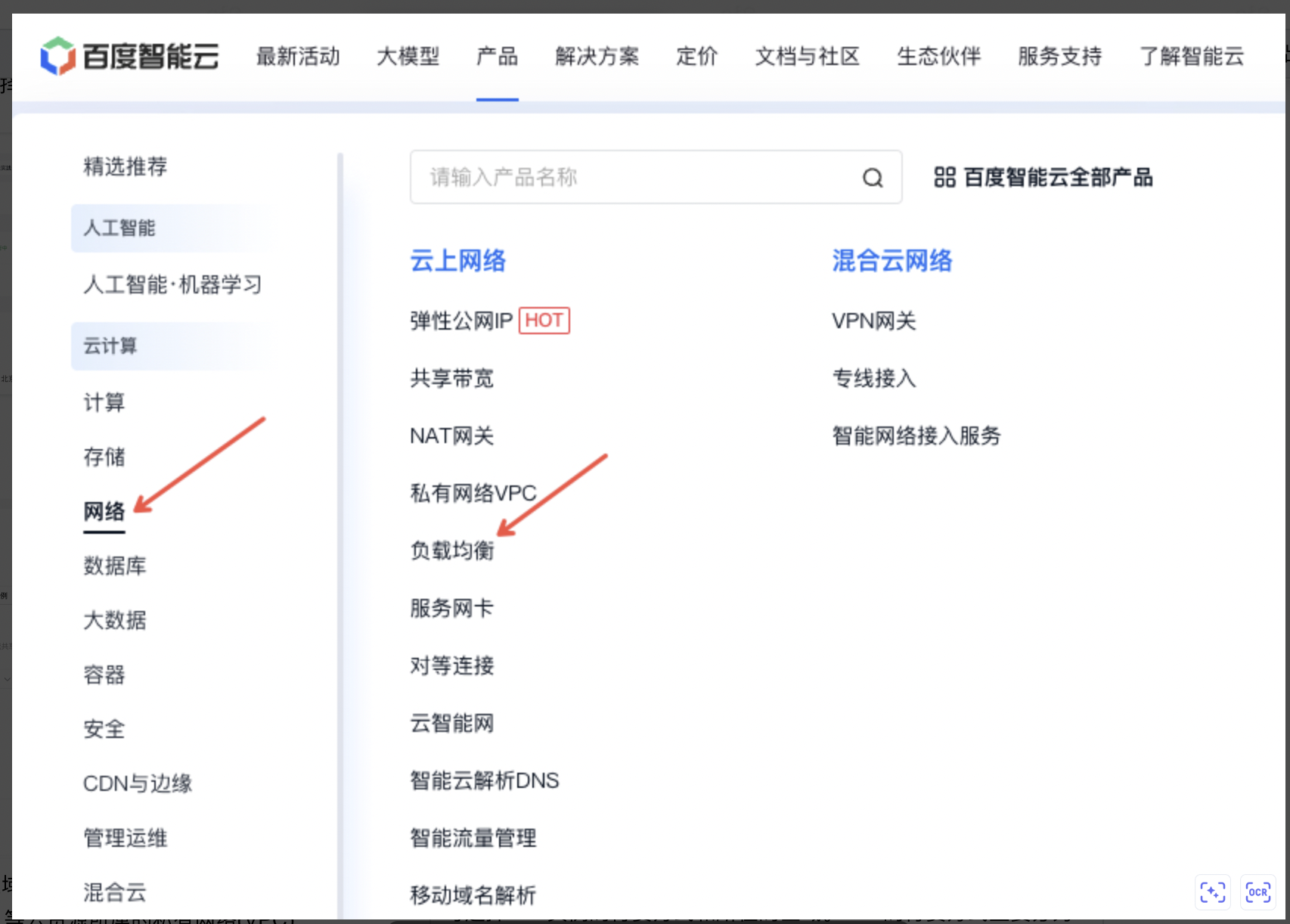Image resolution: width=1290 pixels, height=924 pixels.
Task: Select 大数据 in the sidebar
Action: pyautogui.click(x=115, y=620)
